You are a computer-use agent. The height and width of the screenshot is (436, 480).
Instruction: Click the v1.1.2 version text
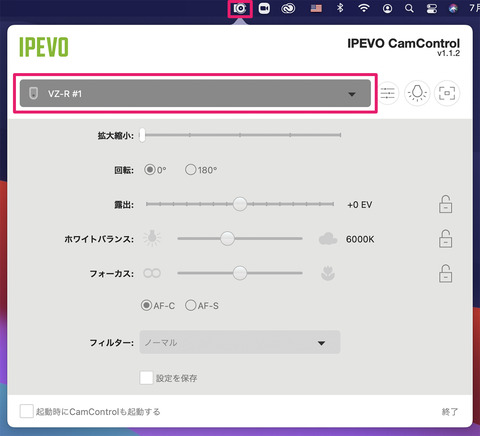pyautogui.click(x=449, y=53)
